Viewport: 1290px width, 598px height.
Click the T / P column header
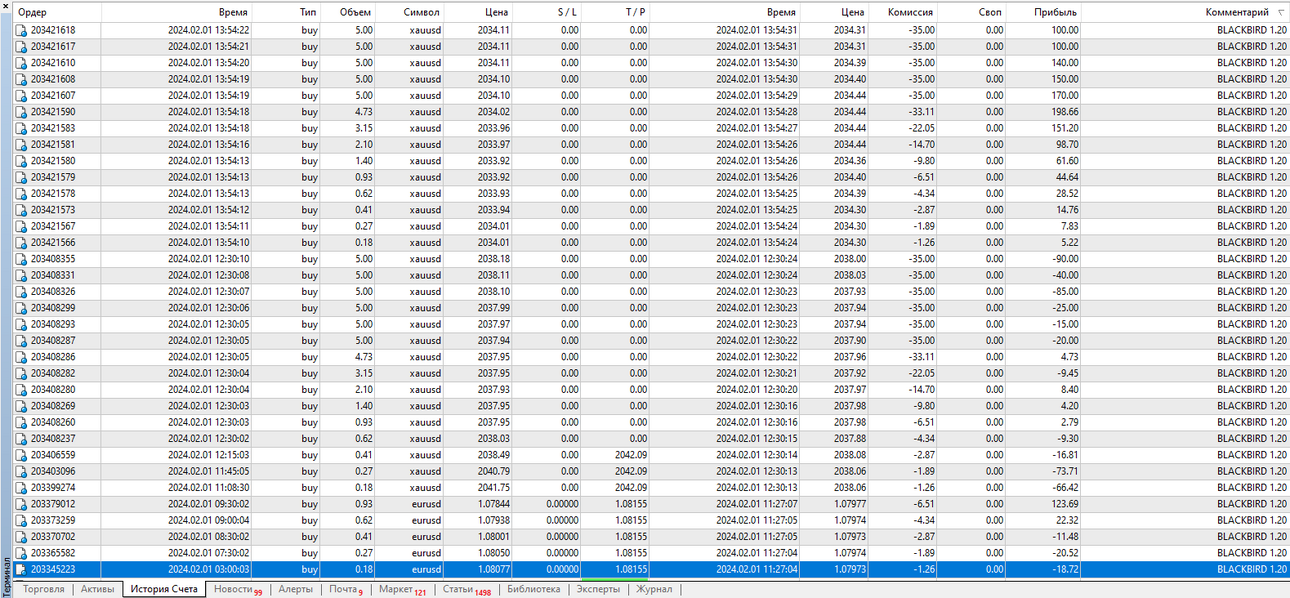pos(635,12)
